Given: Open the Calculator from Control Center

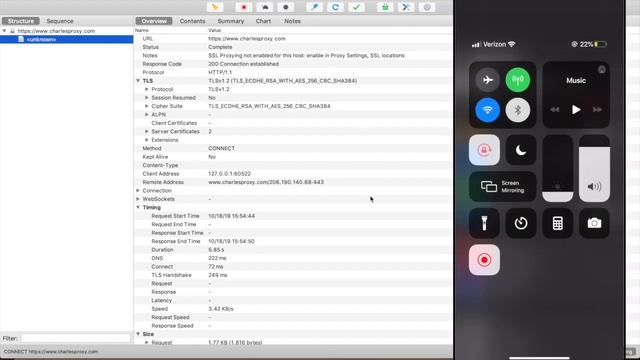Looking at the screenshot, I should [558, 223].
